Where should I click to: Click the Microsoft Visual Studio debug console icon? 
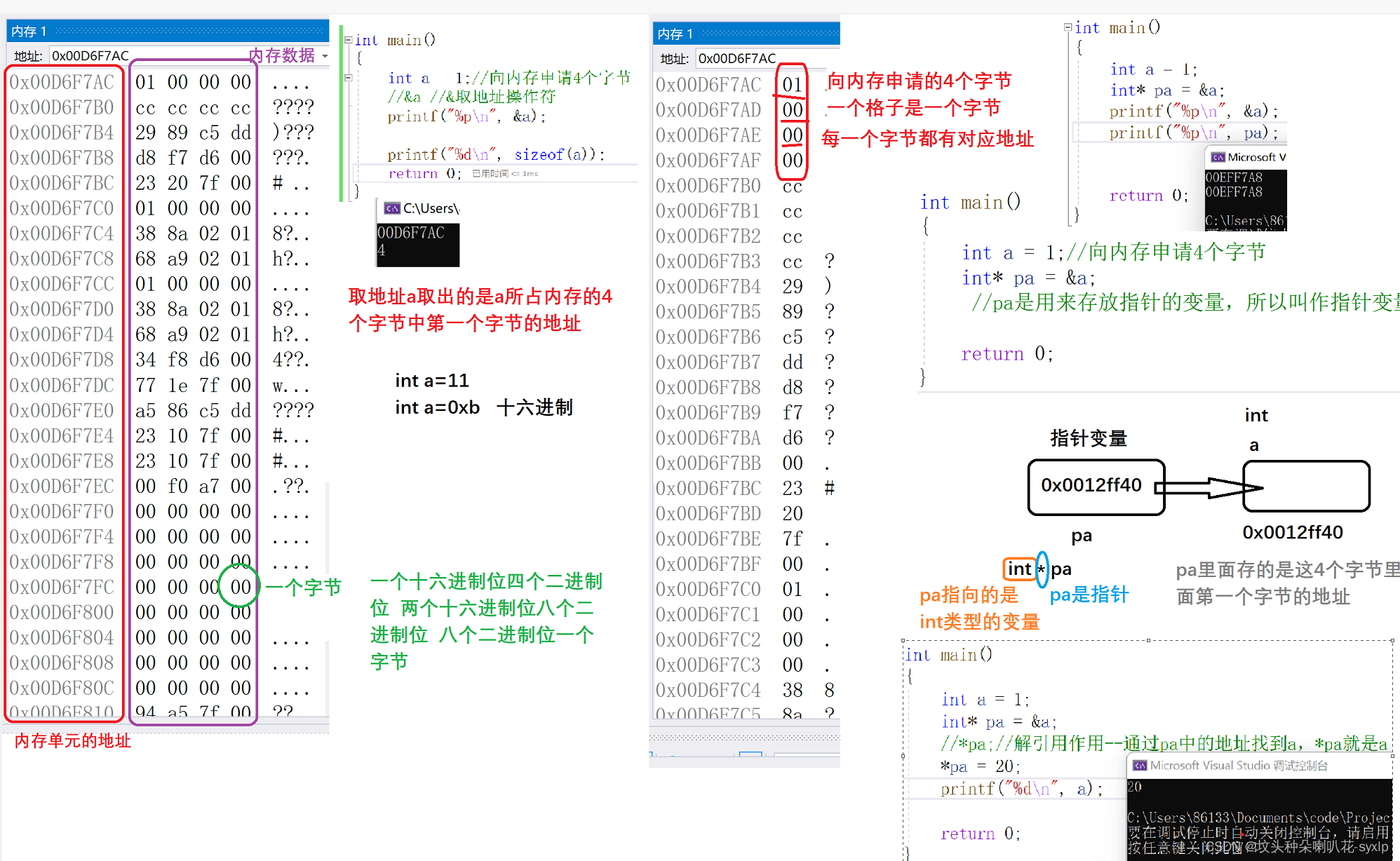coord(1140,765)
